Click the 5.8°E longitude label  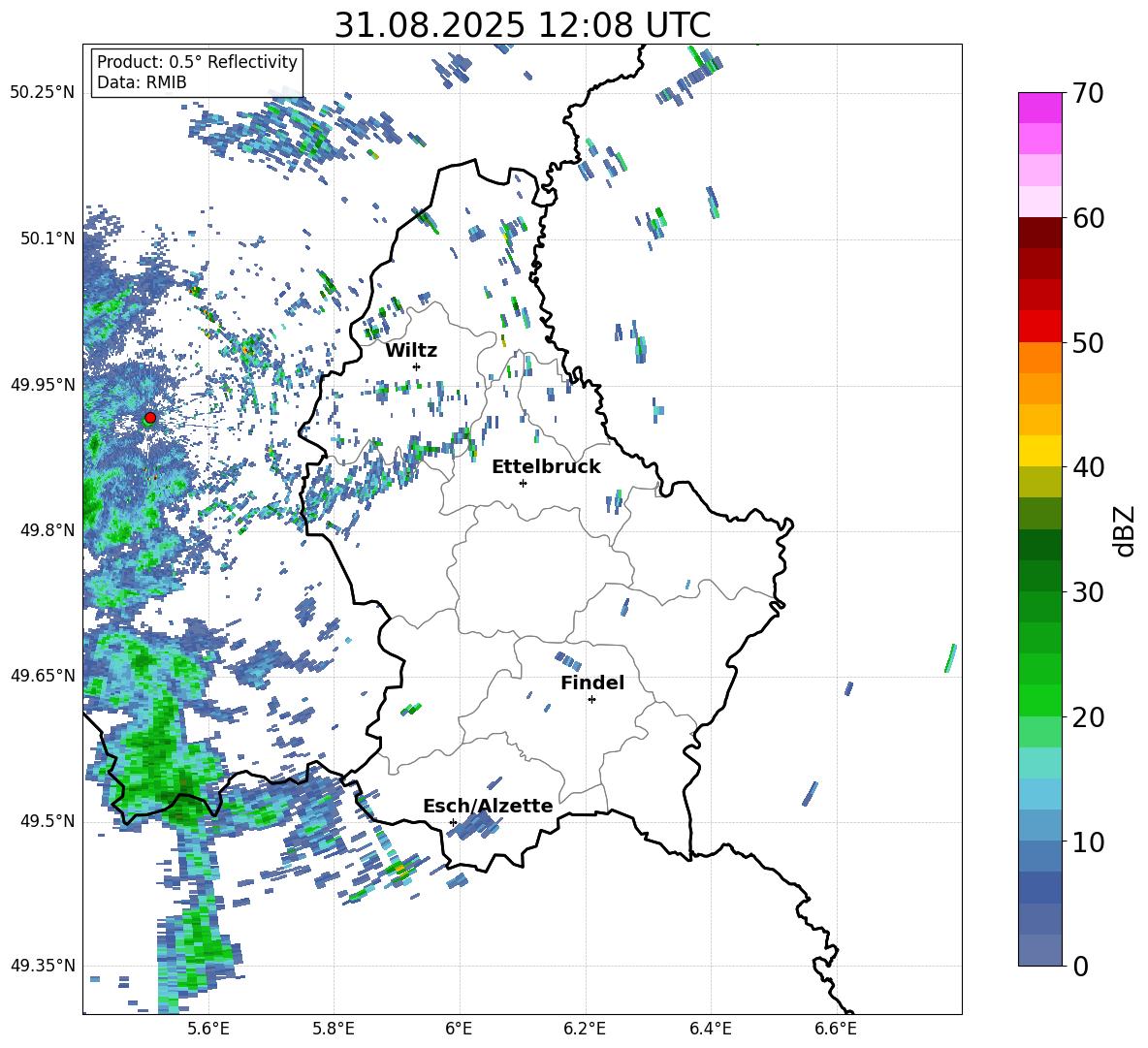(x=334, y=1030)
